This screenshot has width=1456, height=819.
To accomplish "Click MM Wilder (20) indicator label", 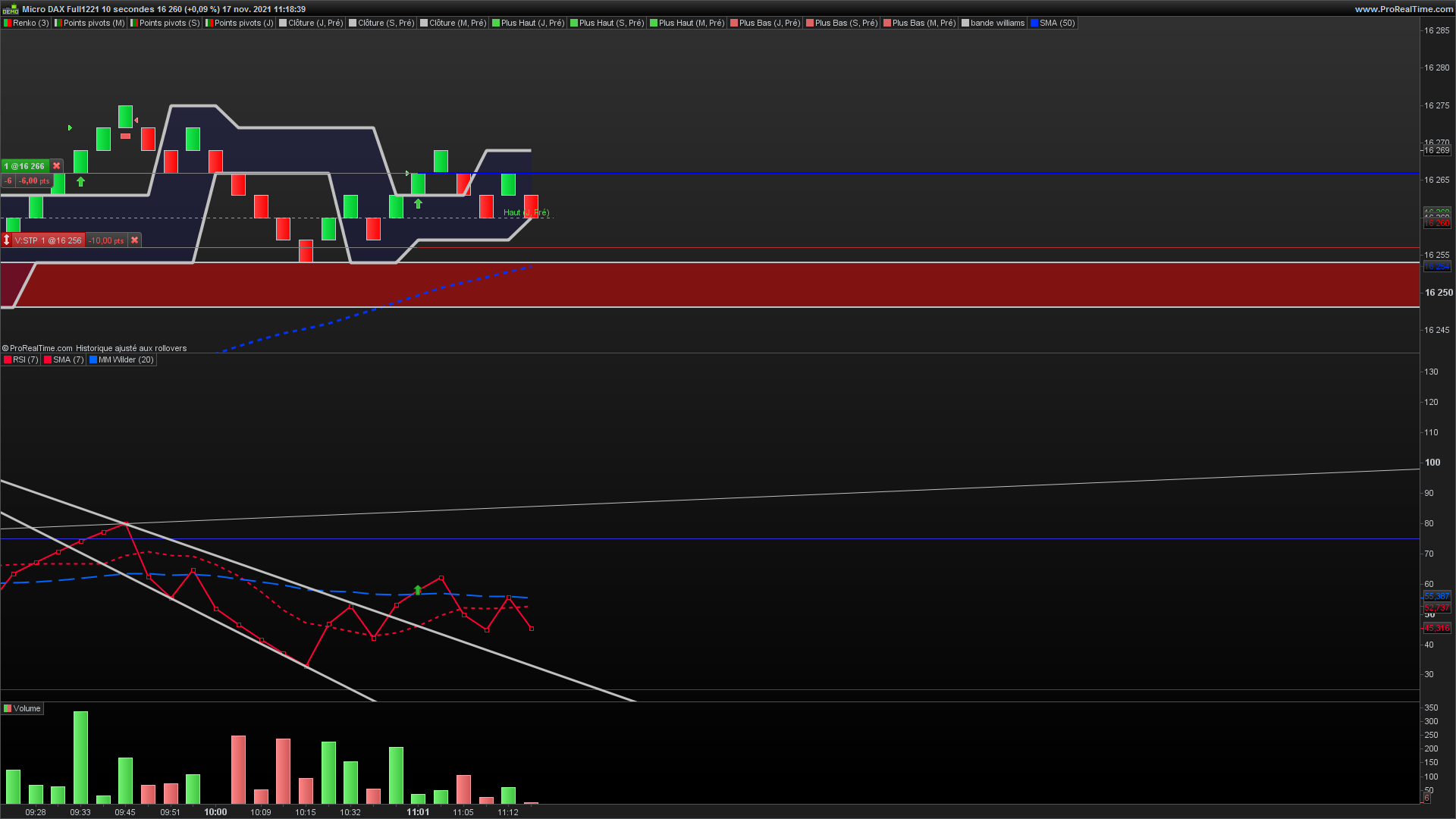I will tap(121, 360).
